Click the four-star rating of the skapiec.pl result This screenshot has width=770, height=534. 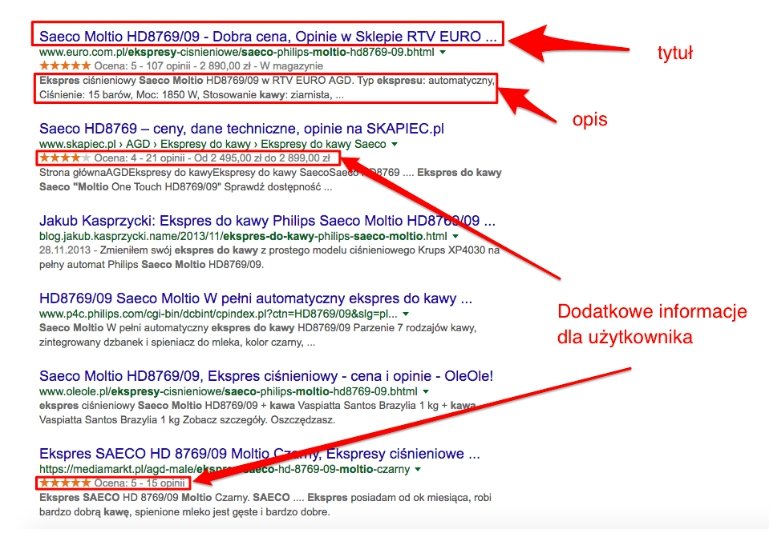pos(65,158)
